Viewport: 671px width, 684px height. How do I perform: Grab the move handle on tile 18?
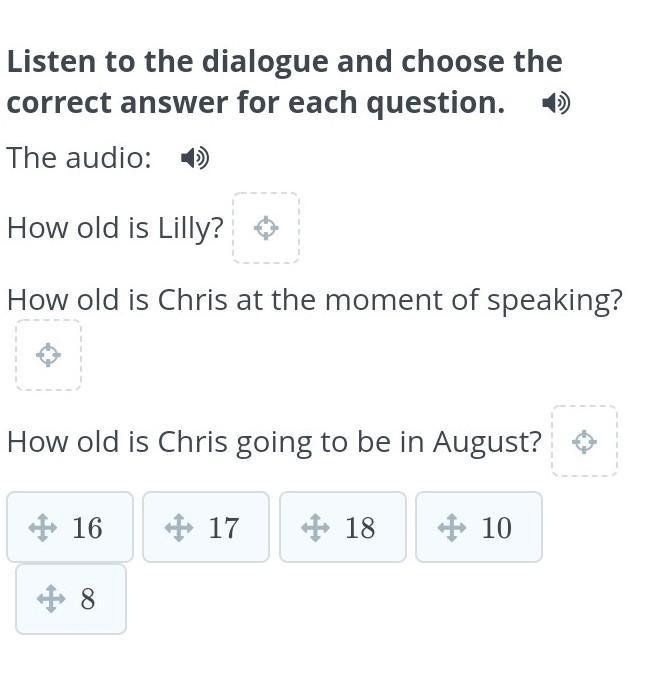pyautogui.click(x=315, y=527)
